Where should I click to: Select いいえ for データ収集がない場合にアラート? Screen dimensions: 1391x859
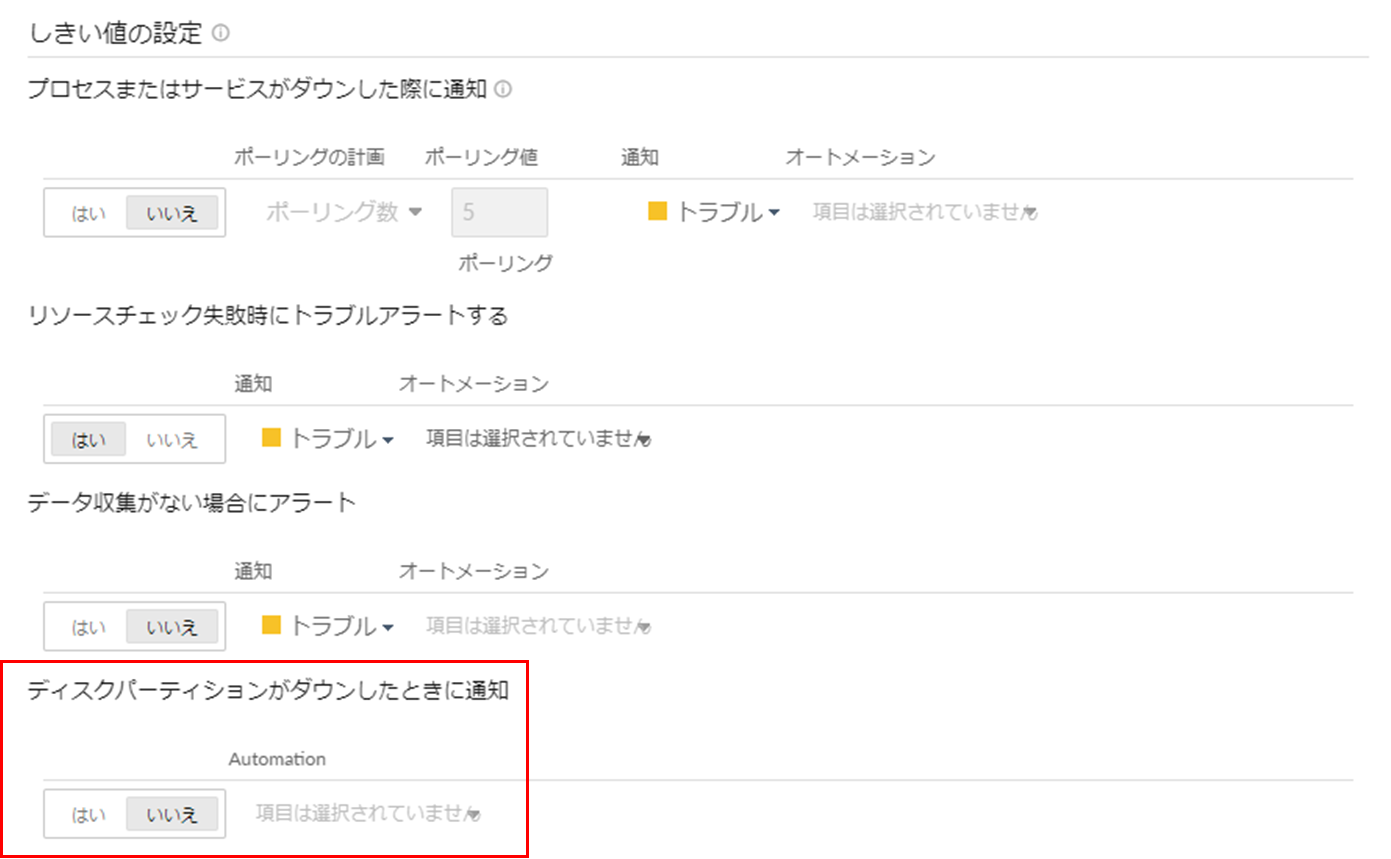[x=172, y=627]
